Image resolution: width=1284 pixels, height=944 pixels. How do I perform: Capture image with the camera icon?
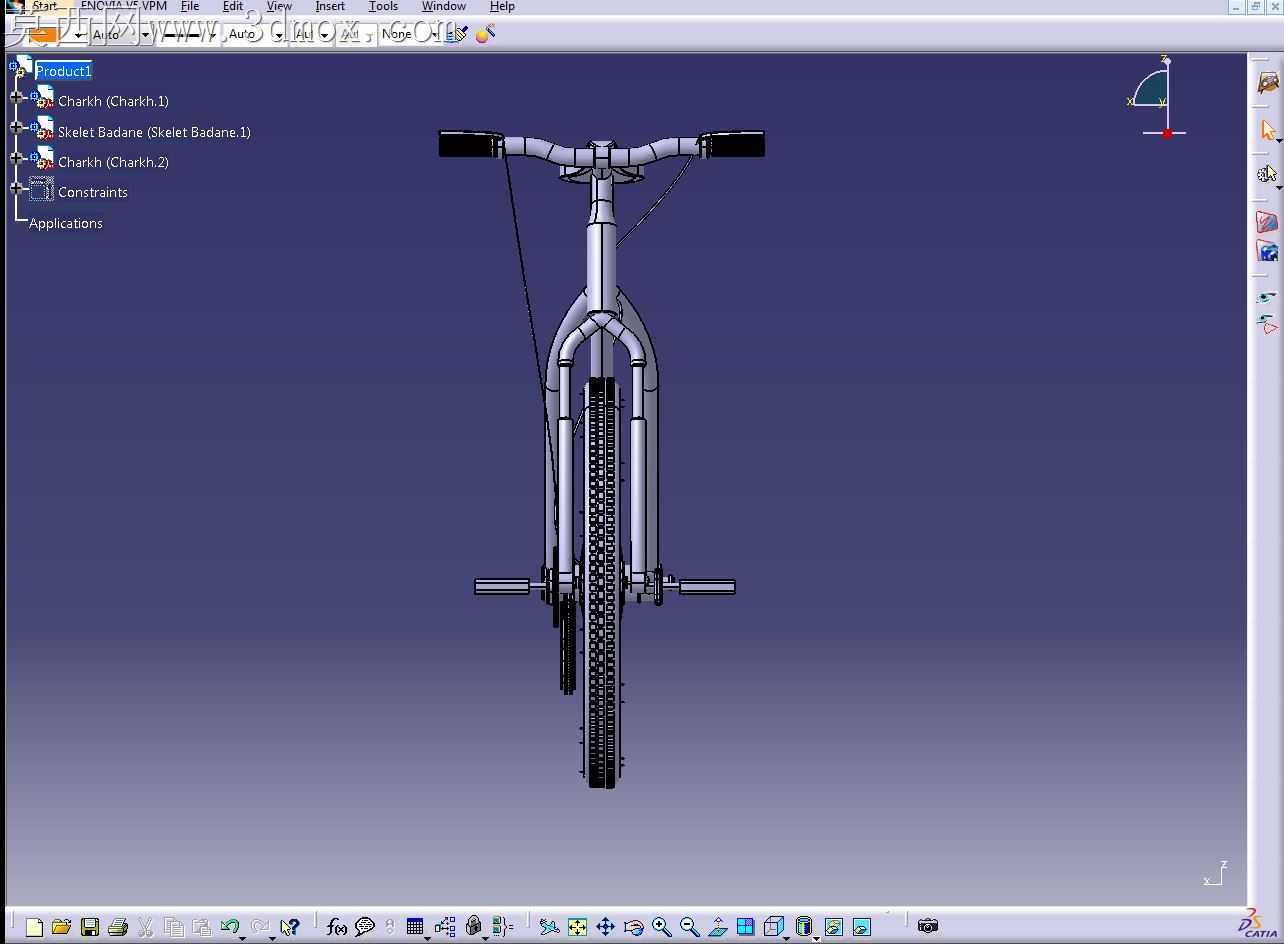[x=928, y=926]
